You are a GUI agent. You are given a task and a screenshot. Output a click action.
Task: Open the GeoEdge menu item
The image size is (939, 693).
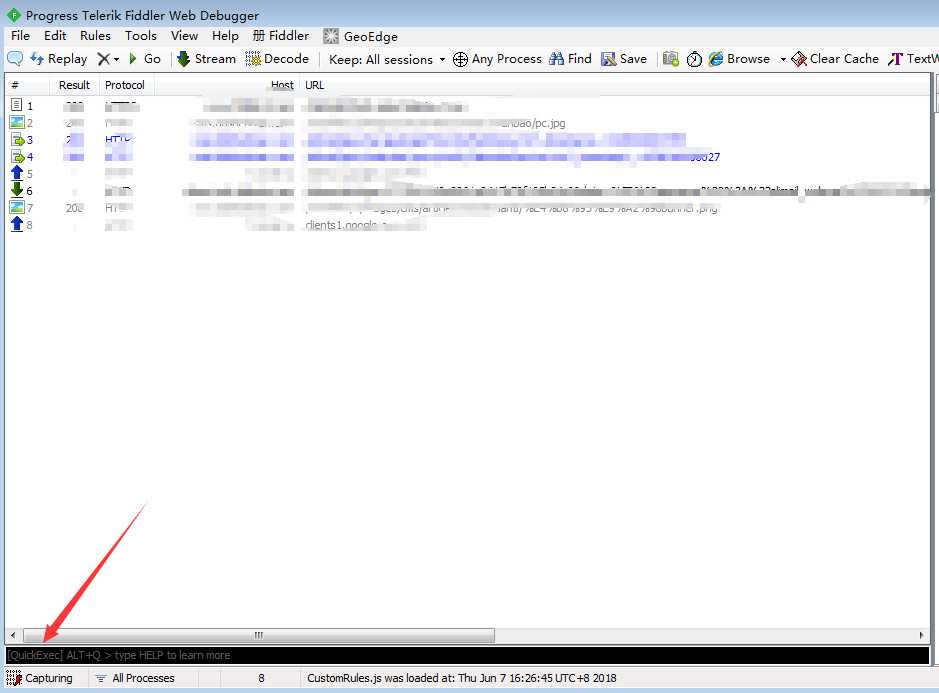point(361,37)
